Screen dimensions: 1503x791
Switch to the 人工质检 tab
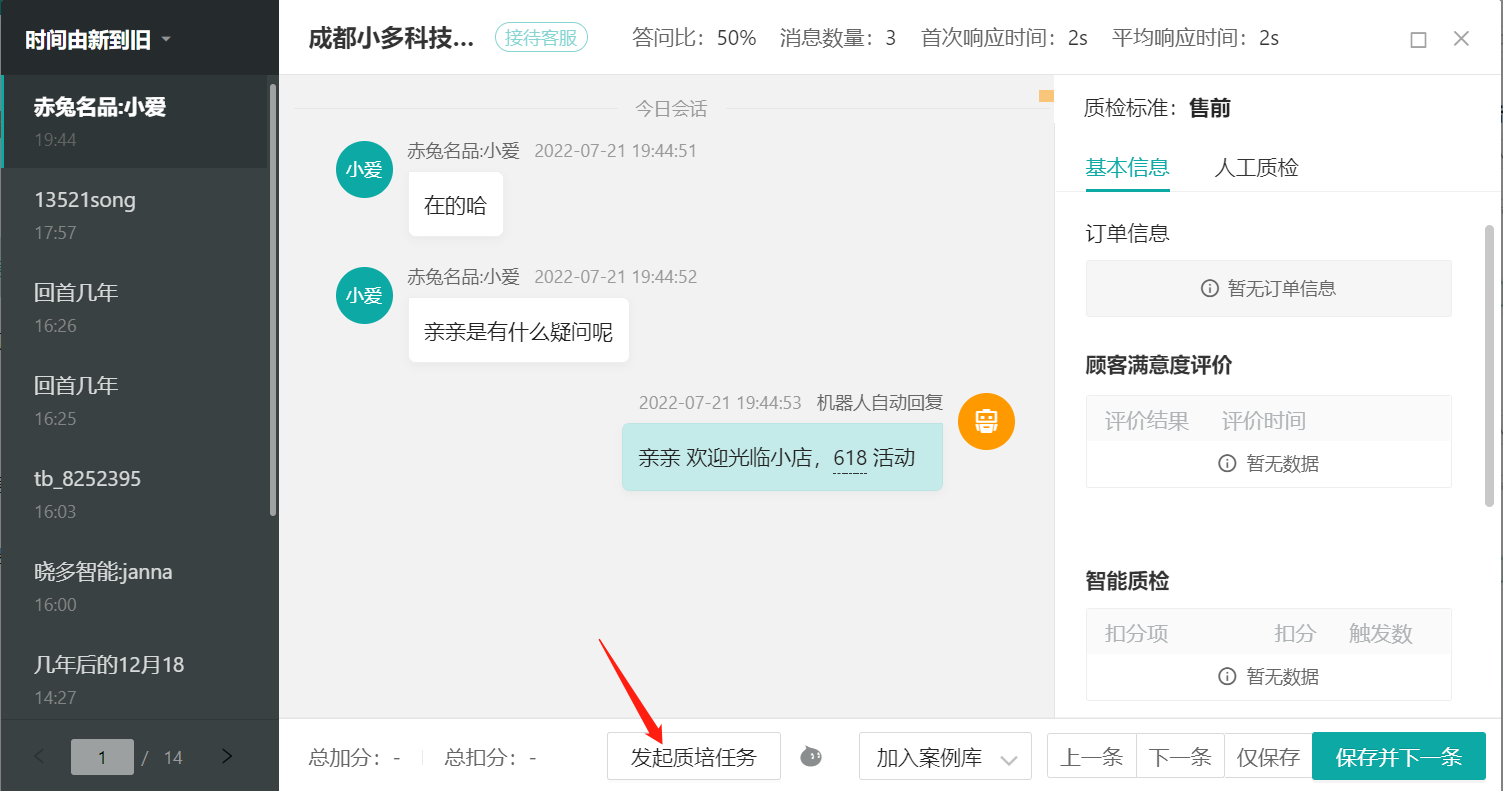click(x=1256, y=168)
